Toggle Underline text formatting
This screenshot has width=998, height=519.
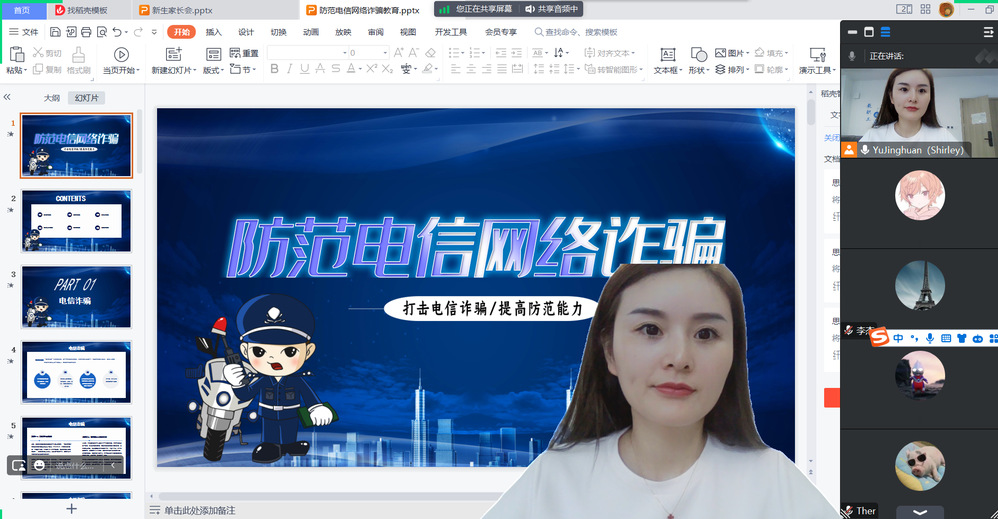pyautogui.click(x=305, y=69)
